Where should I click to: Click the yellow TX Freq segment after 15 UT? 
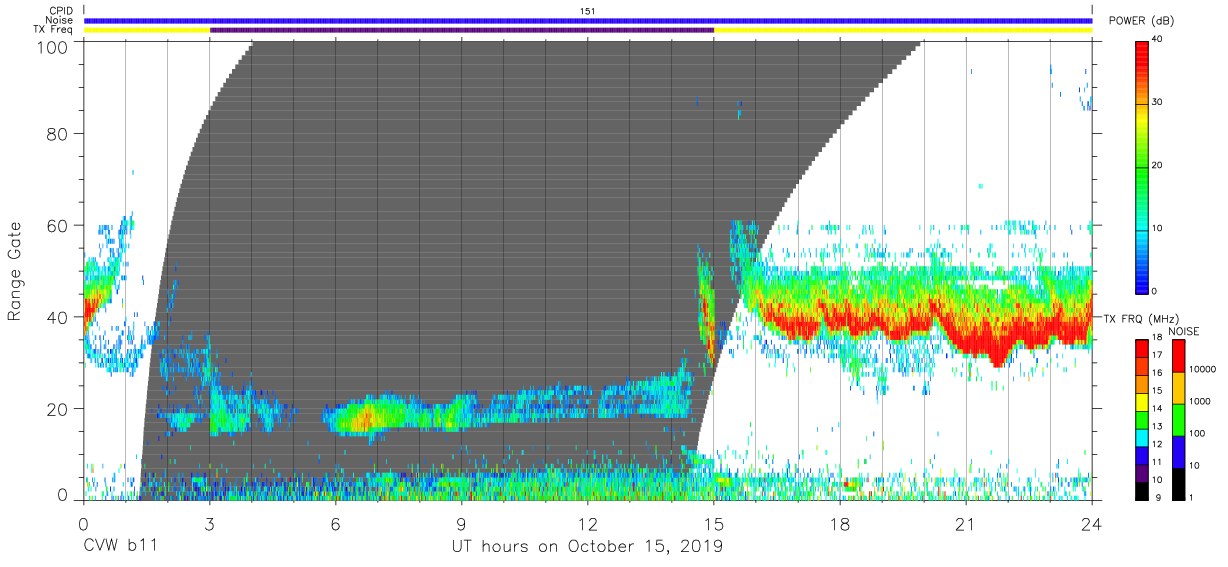903,30
